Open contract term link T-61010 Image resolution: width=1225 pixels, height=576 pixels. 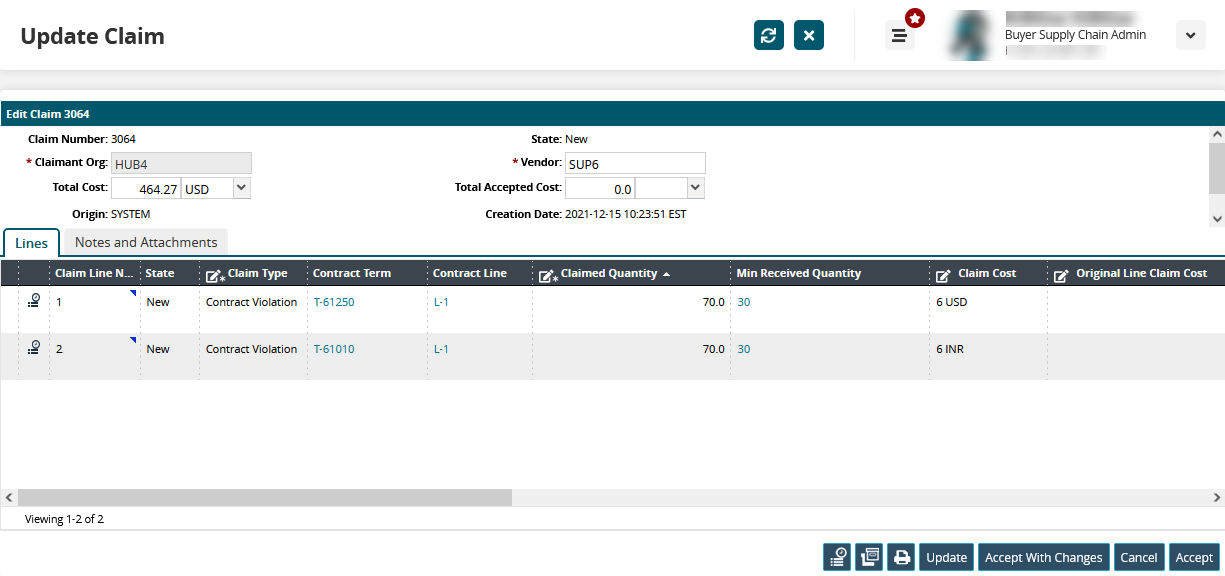[334, 349]
